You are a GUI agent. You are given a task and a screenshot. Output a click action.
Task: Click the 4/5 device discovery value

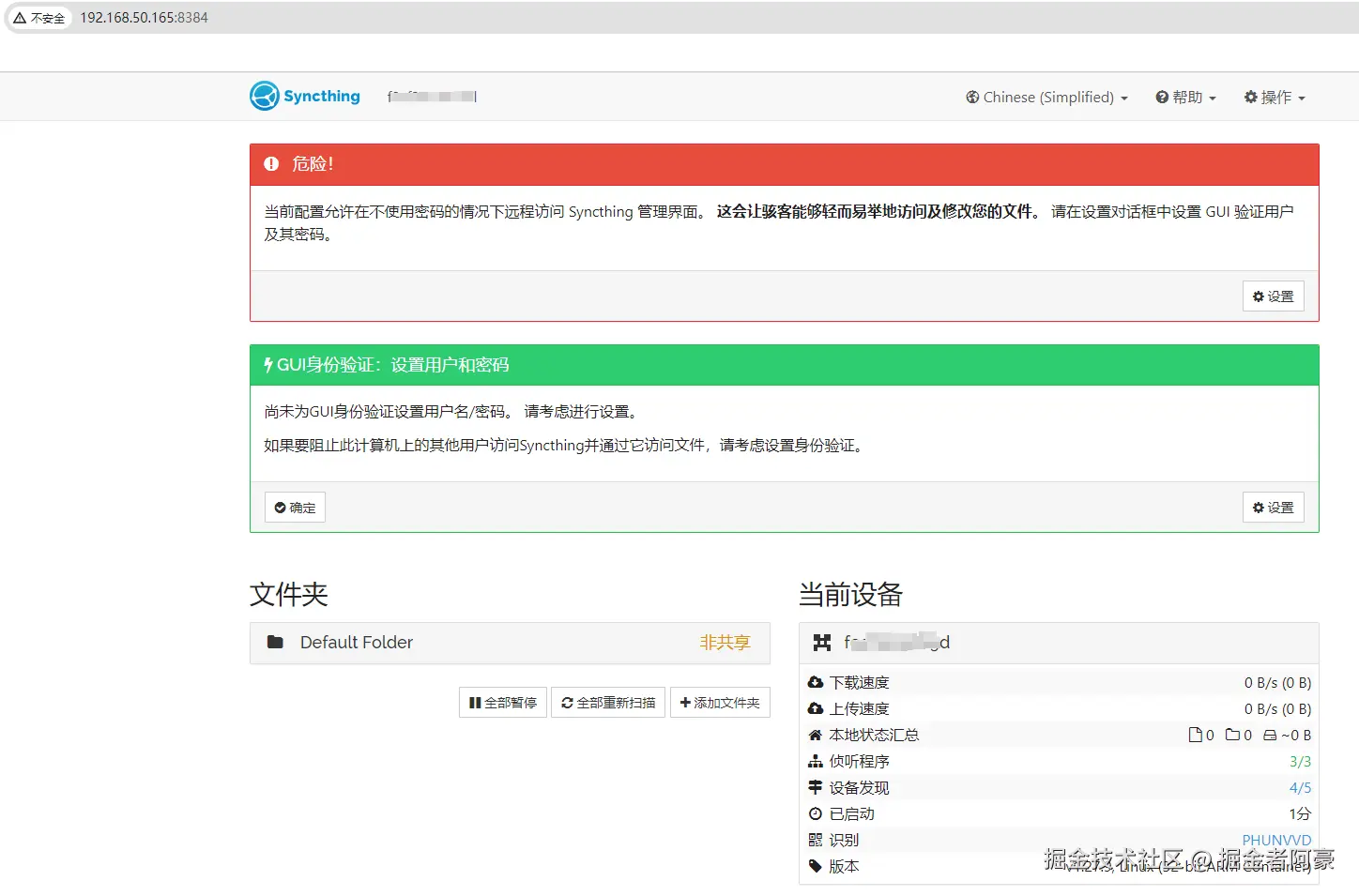coord(1300,787)
